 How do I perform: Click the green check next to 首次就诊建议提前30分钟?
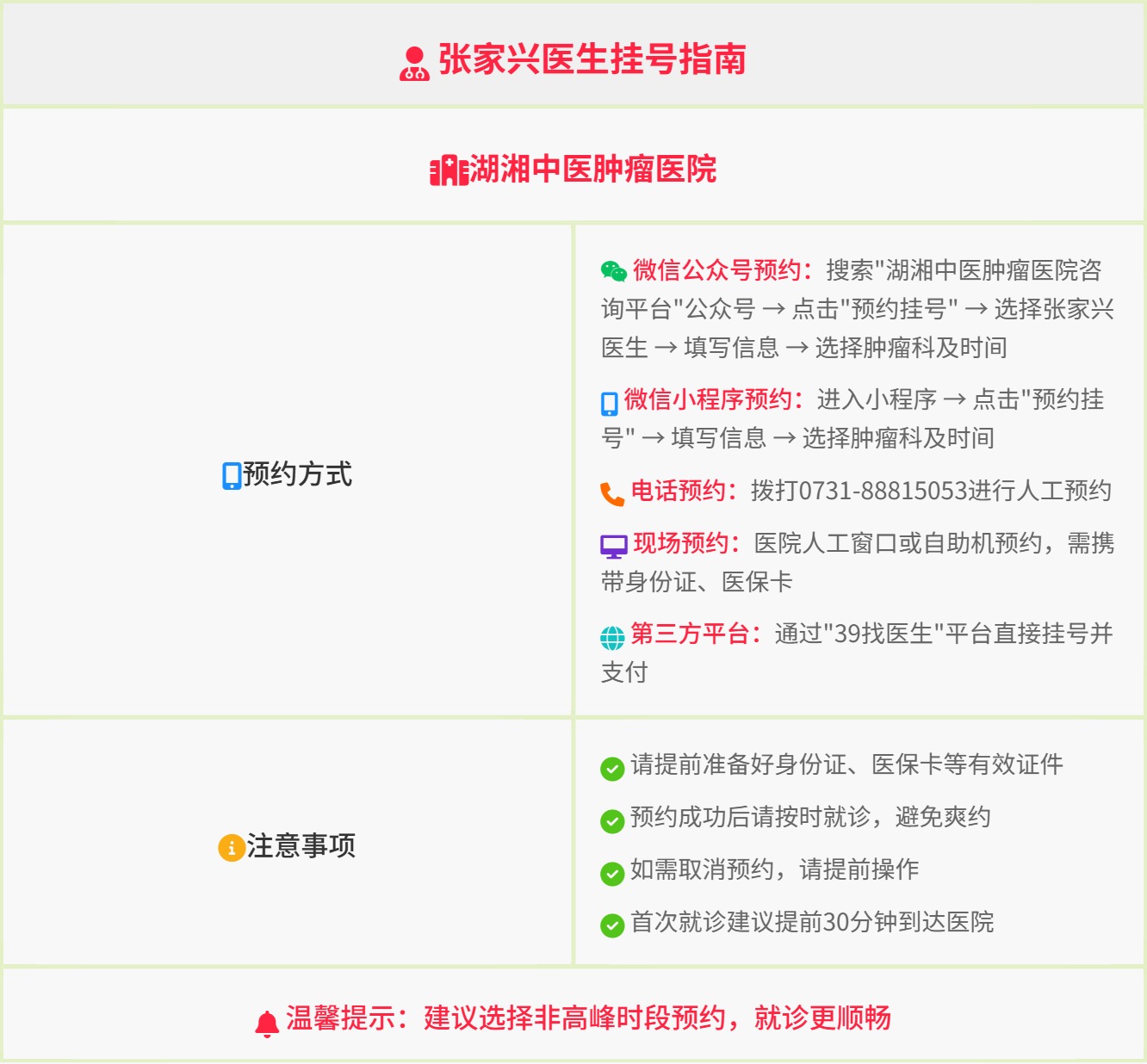(612, 926)
